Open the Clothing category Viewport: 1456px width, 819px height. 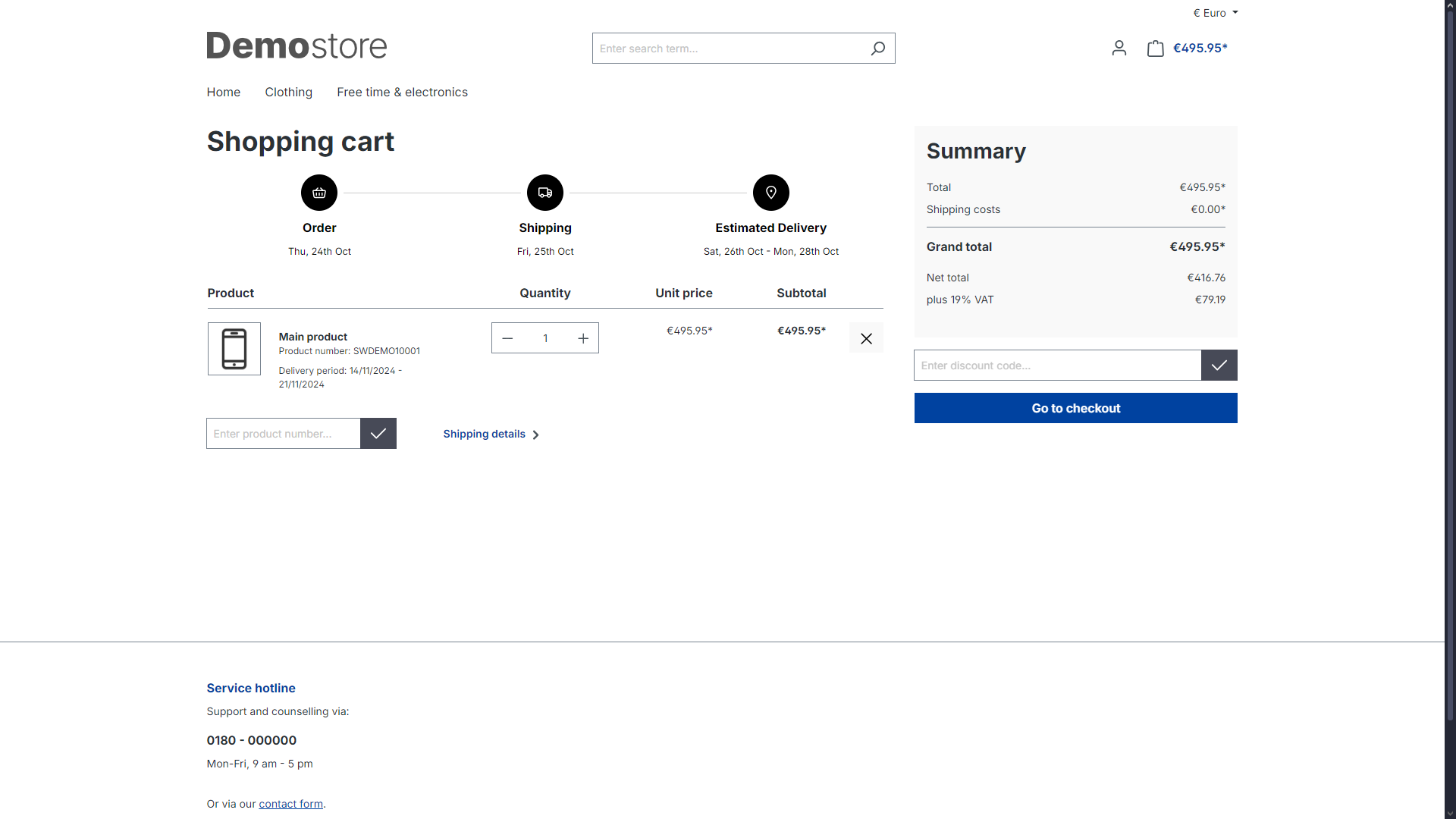288,93
